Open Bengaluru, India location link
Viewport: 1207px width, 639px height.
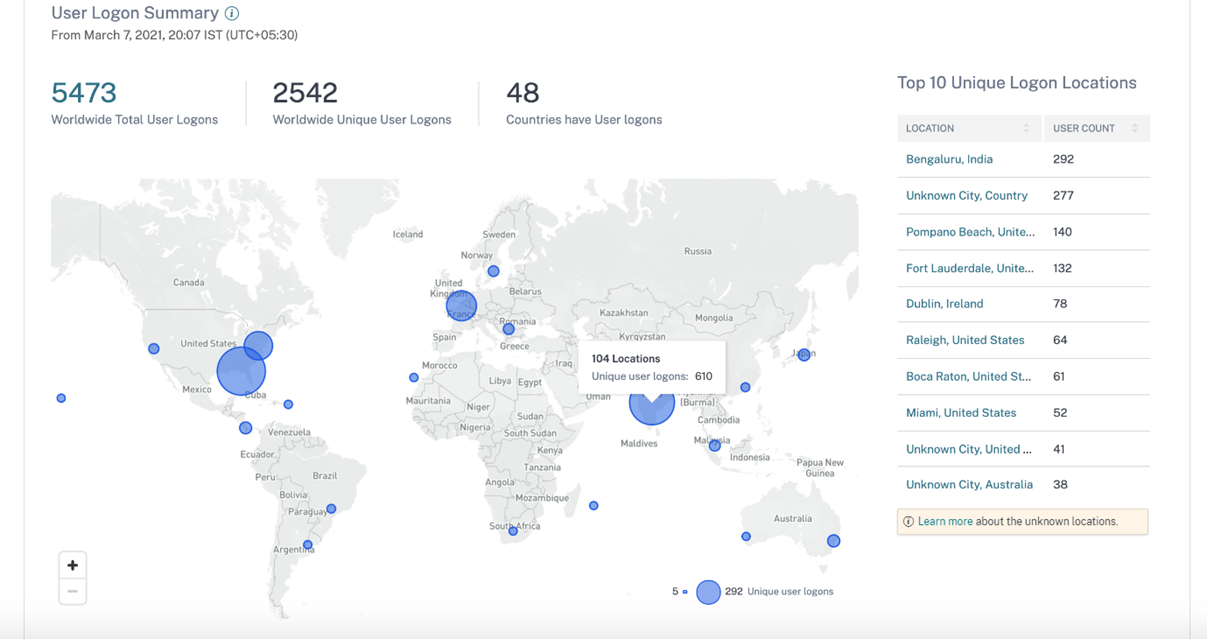(949, 159)
